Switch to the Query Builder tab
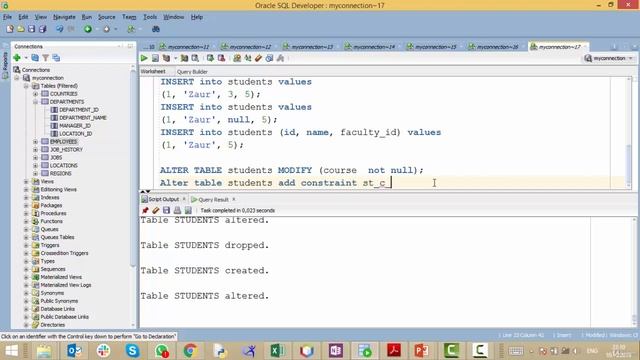The width and height of the screenshot is (640, 360). click(192, 72)
